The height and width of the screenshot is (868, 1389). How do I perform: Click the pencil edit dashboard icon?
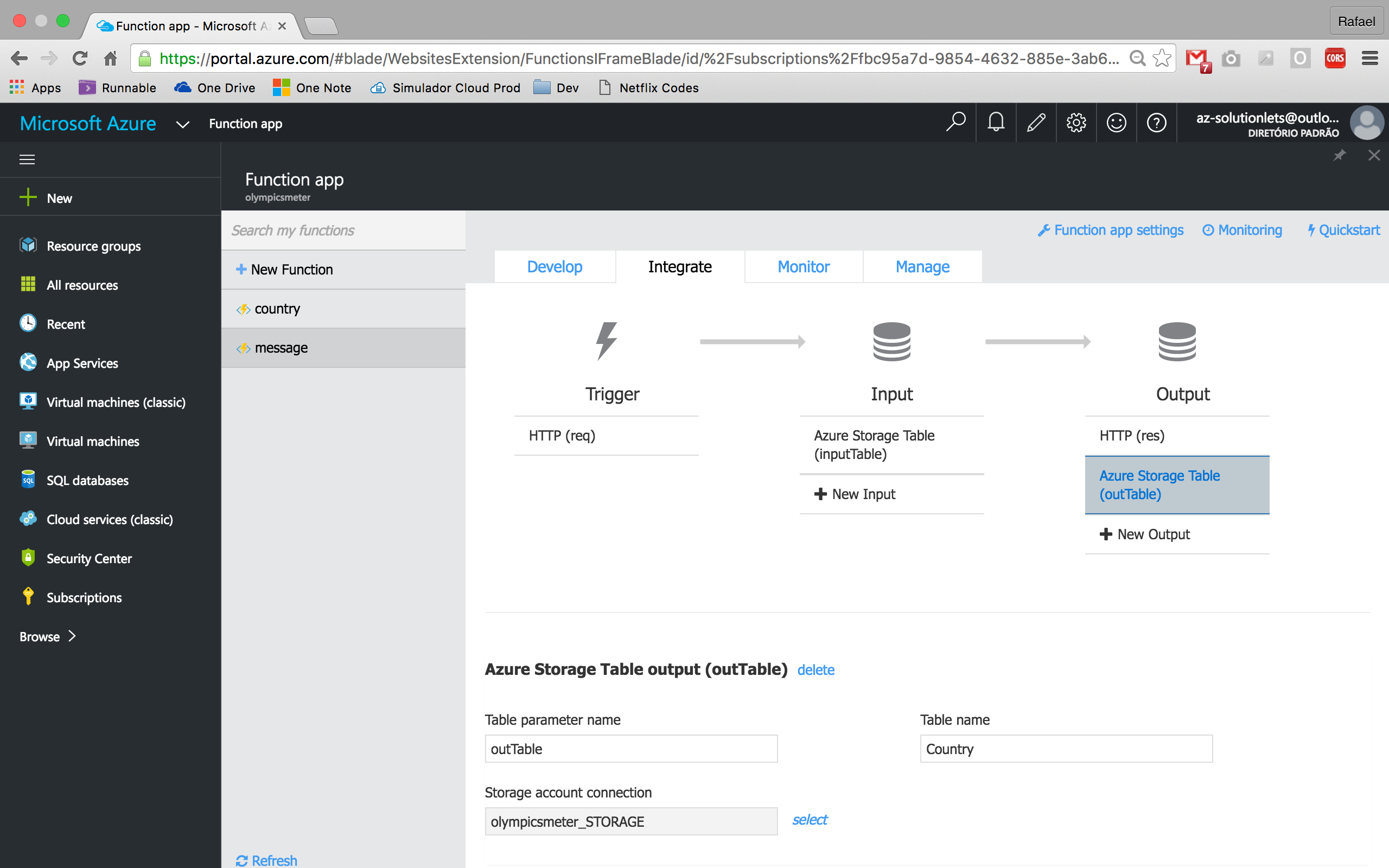pyautogui.click(x=1036, y=122)
